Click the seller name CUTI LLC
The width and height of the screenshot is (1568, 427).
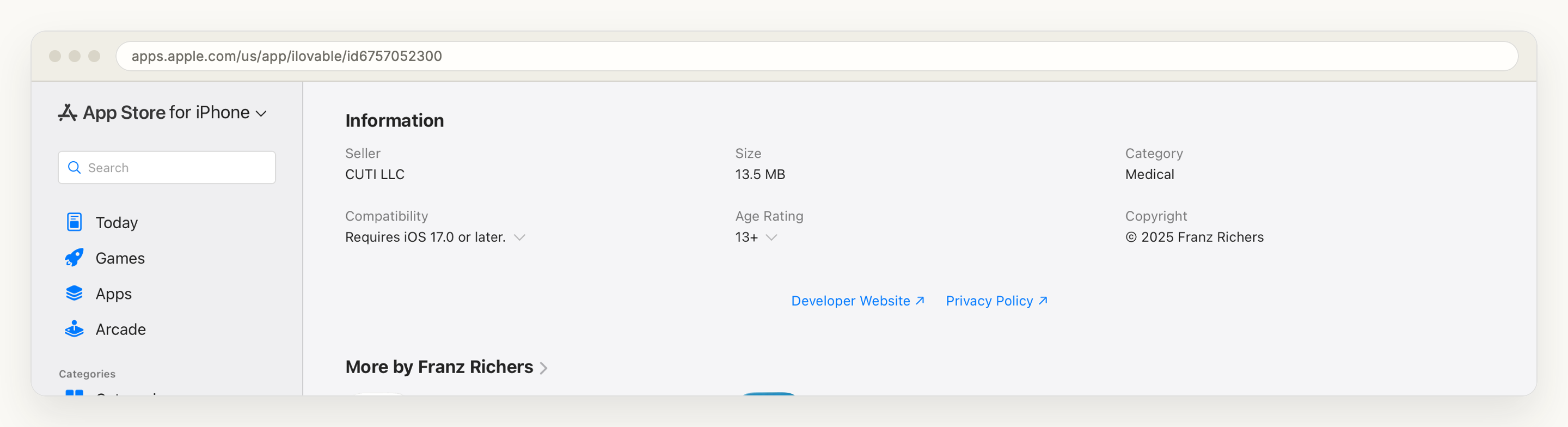tap(375, 174)
